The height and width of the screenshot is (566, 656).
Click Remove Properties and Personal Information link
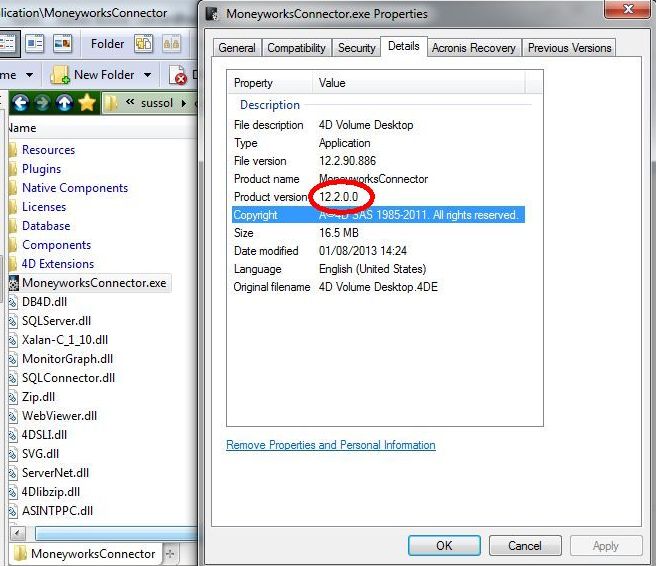click(331, 445)
